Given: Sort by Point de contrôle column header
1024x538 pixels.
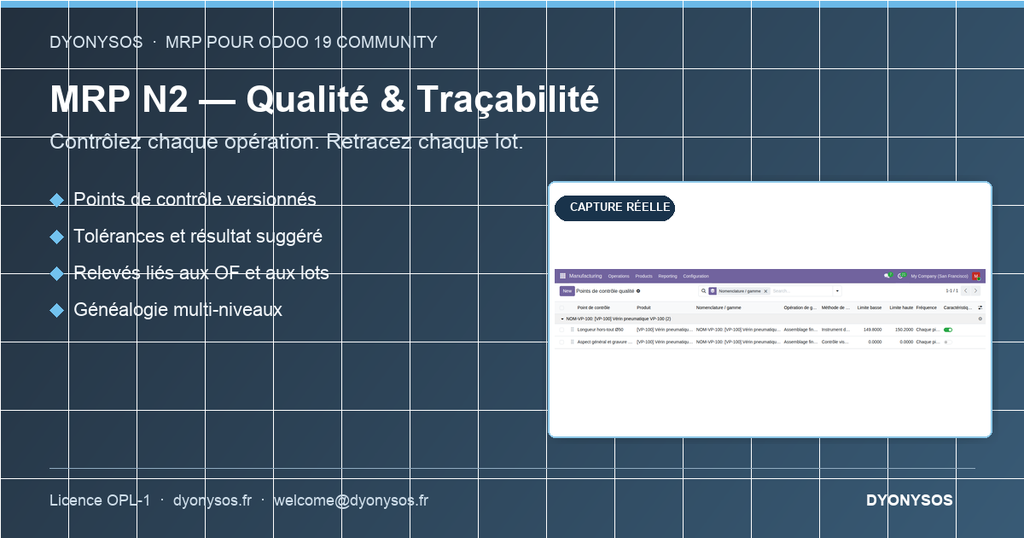Looking at the screenshot, I should [x=594, y=308].
